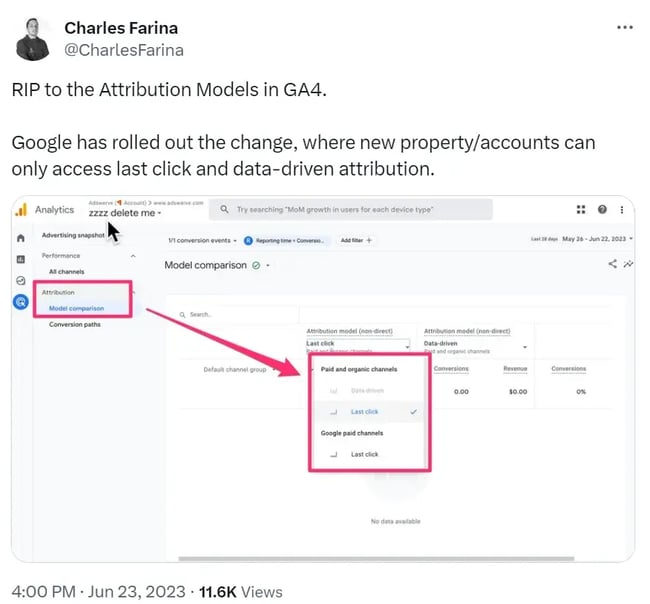Select the greyed-out Data-driven option

tap(365, 391)
